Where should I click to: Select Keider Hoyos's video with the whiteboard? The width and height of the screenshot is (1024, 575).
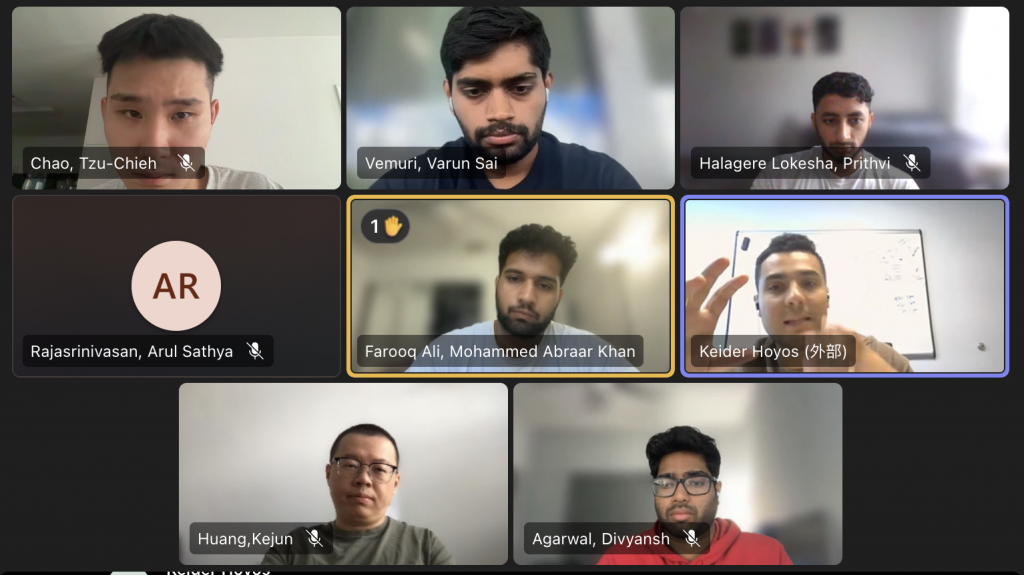(844, 286)
